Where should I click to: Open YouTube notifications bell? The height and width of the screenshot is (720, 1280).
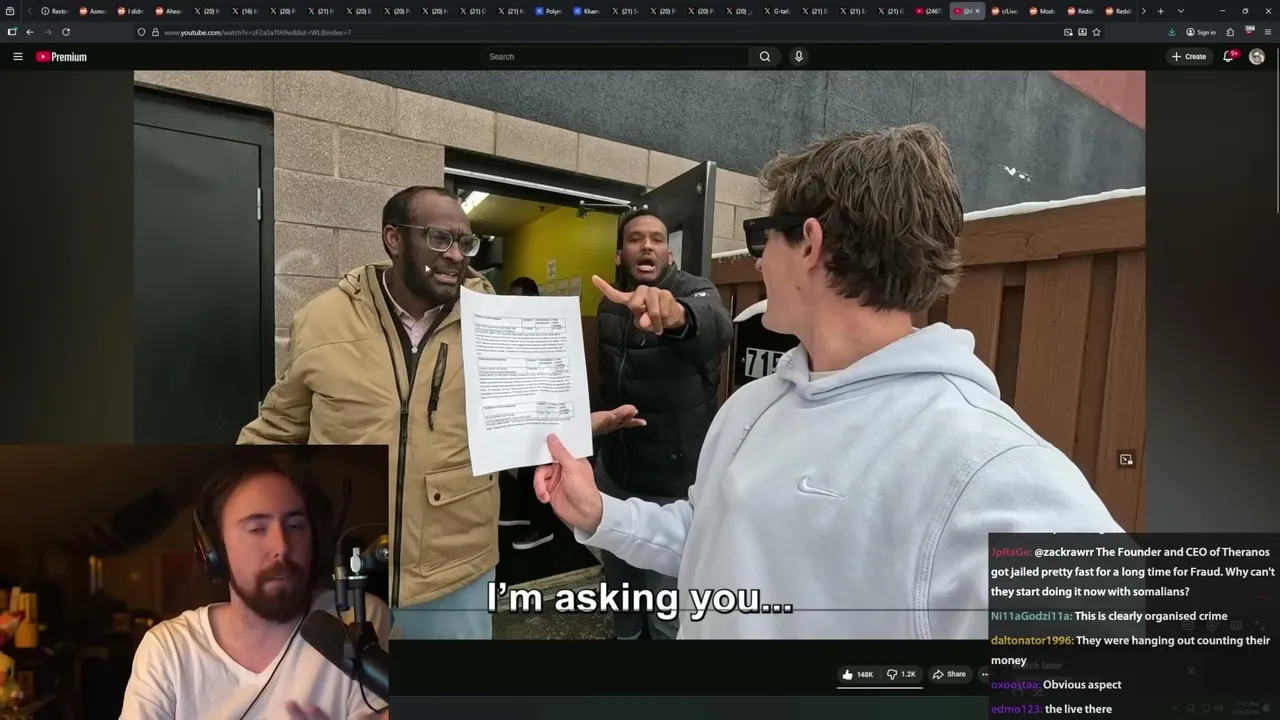click(1228, 57)
